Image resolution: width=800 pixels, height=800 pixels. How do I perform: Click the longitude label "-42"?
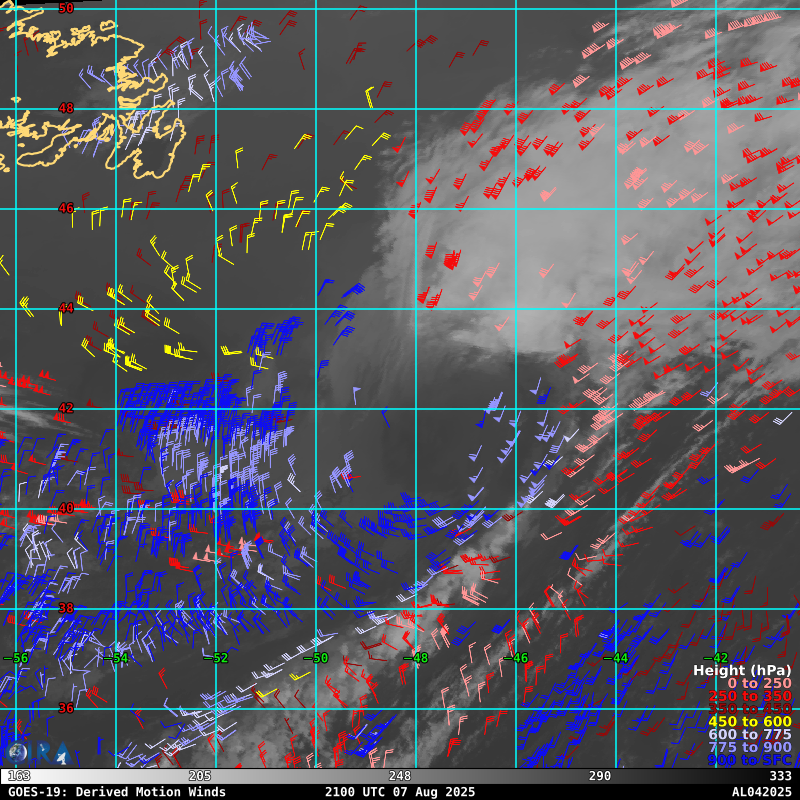click(x=716, y=658)
